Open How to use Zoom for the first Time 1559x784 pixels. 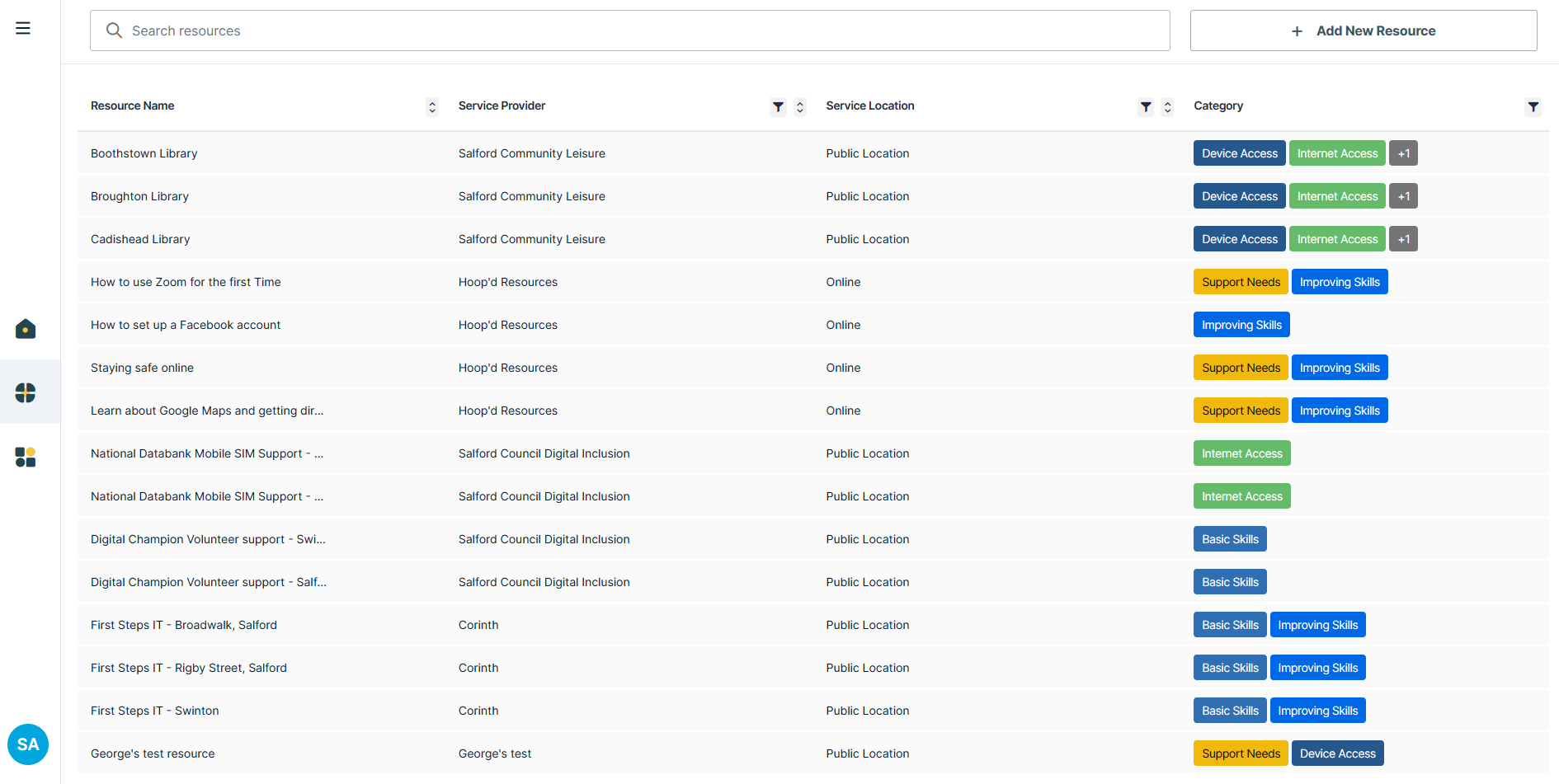click(x=186, y=282)
